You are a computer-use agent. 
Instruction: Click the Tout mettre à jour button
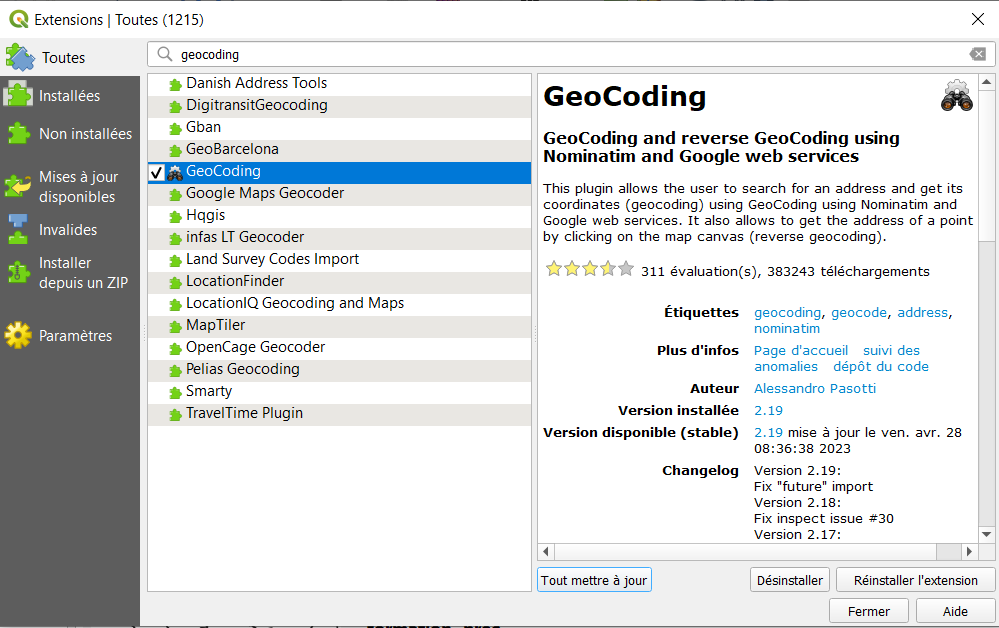tap(594, 580)
